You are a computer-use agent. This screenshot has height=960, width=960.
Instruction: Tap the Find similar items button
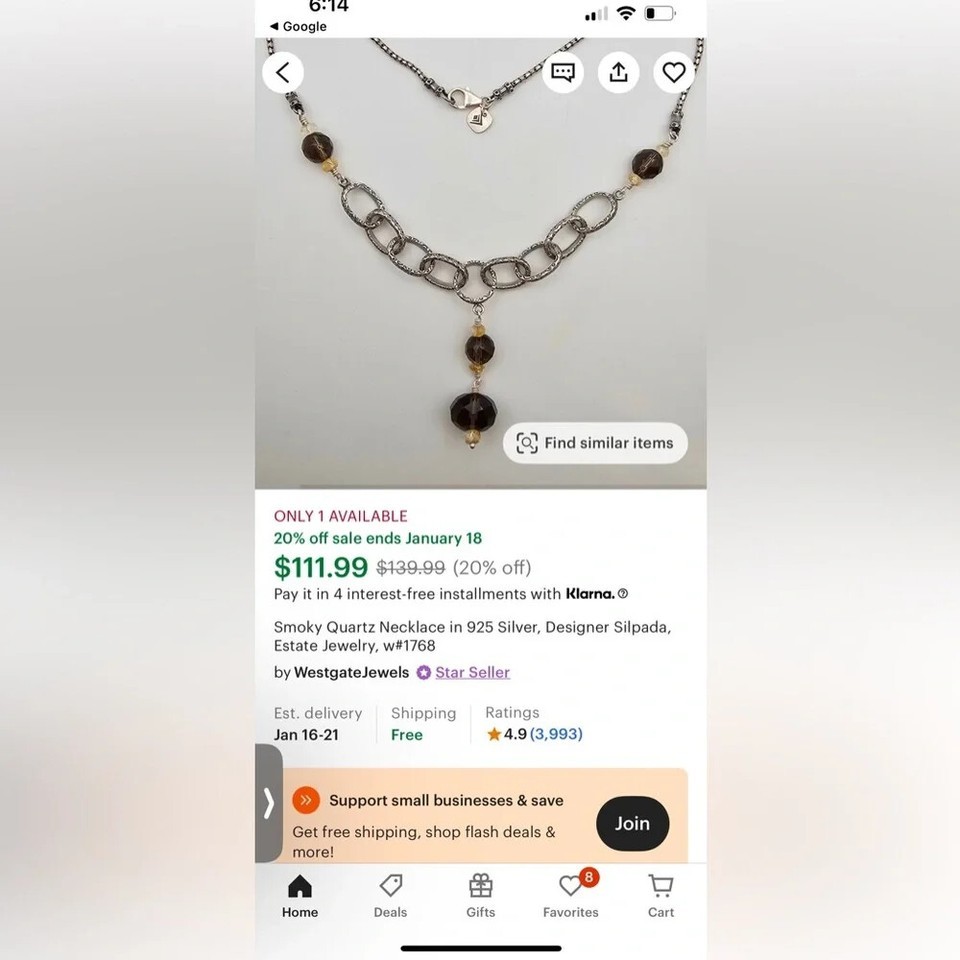595,443
